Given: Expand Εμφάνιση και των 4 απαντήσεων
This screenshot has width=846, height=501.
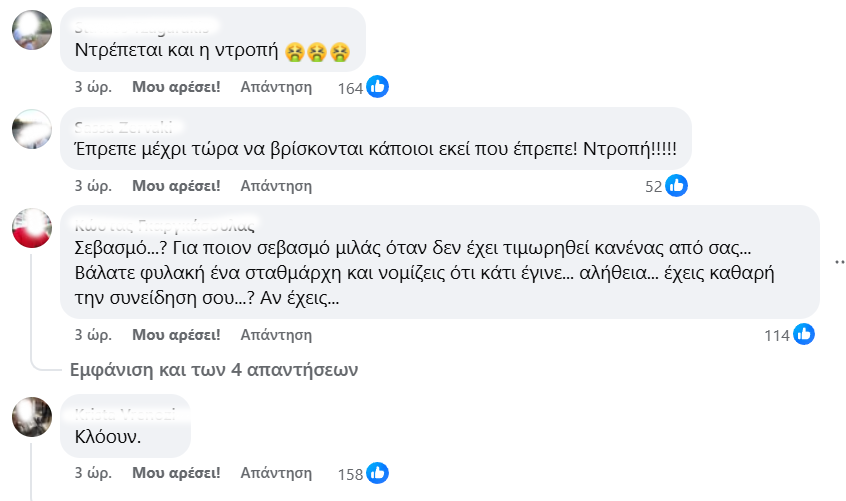Looking at the screenshot, I should tap(213, 369).
